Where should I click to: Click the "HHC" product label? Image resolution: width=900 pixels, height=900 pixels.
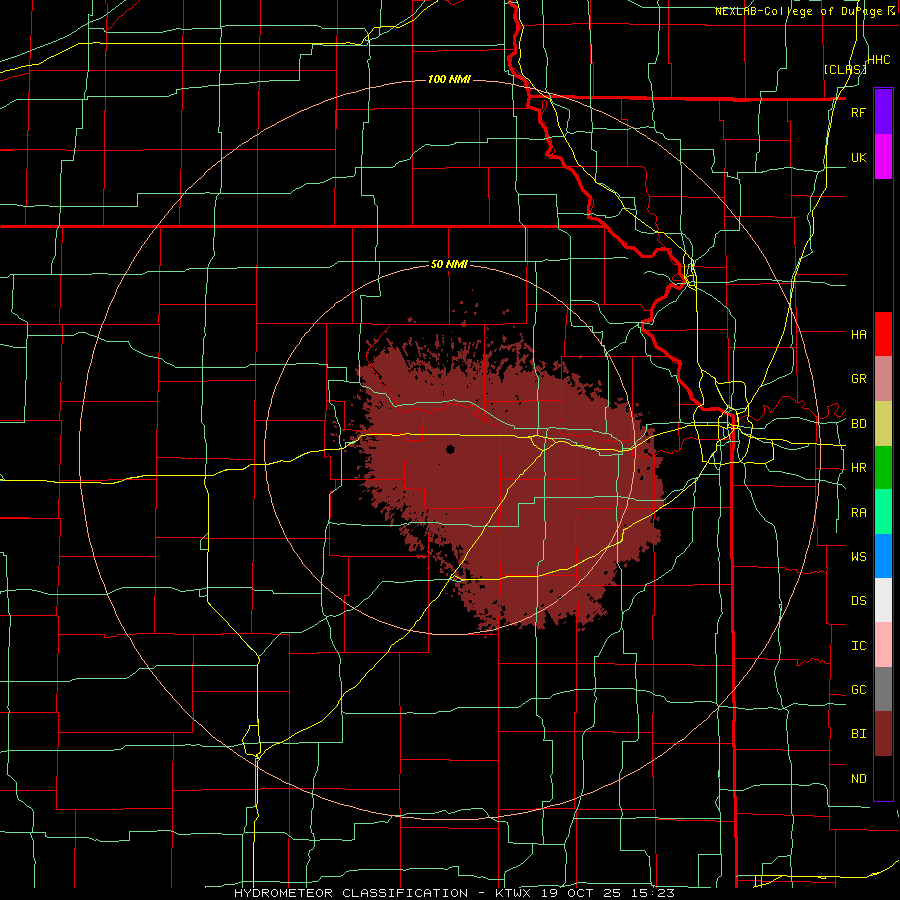tap(879, 60)
